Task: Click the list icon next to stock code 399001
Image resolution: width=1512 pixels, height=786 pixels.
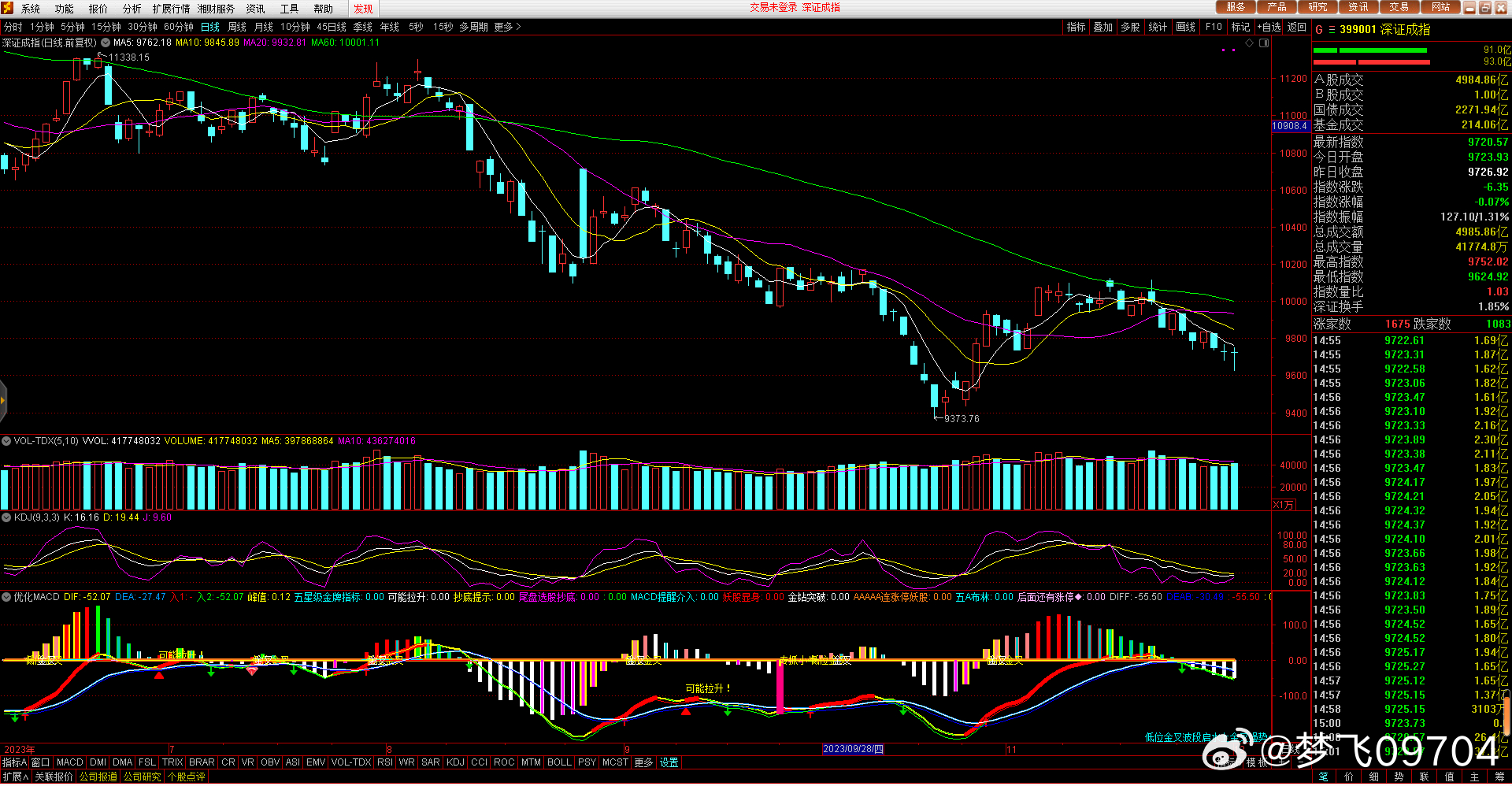Action: [x=1332, y=30]
